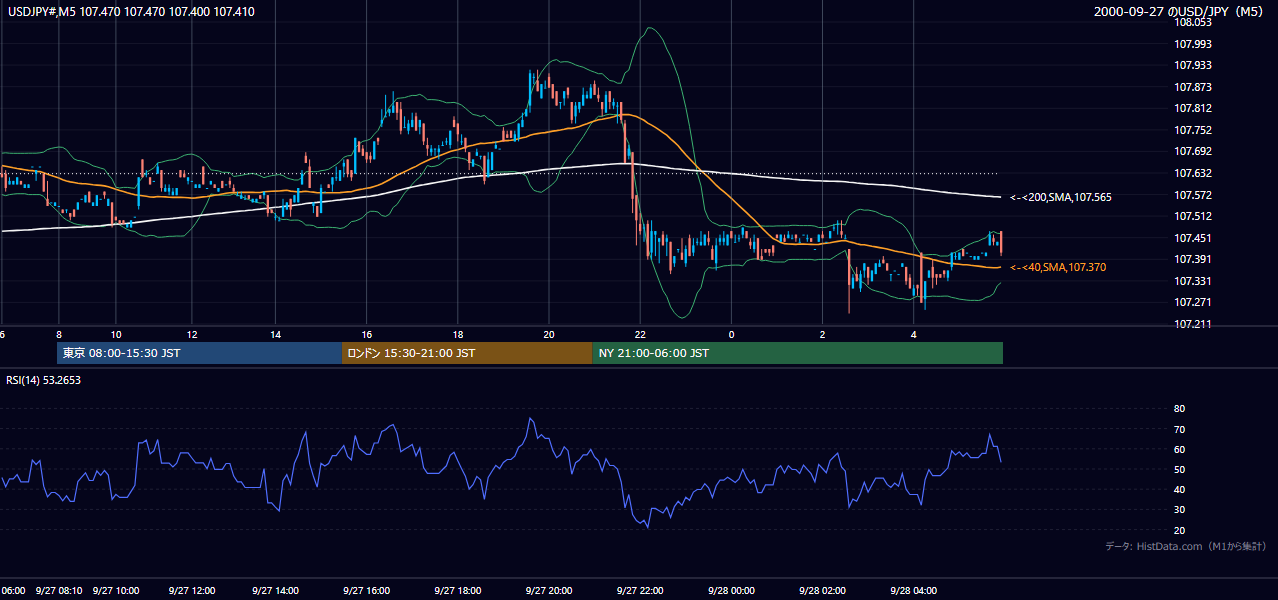Click the bottom time label 9/27 16:00
This screenshot has width=1278, height=600.
pos(366,591)
